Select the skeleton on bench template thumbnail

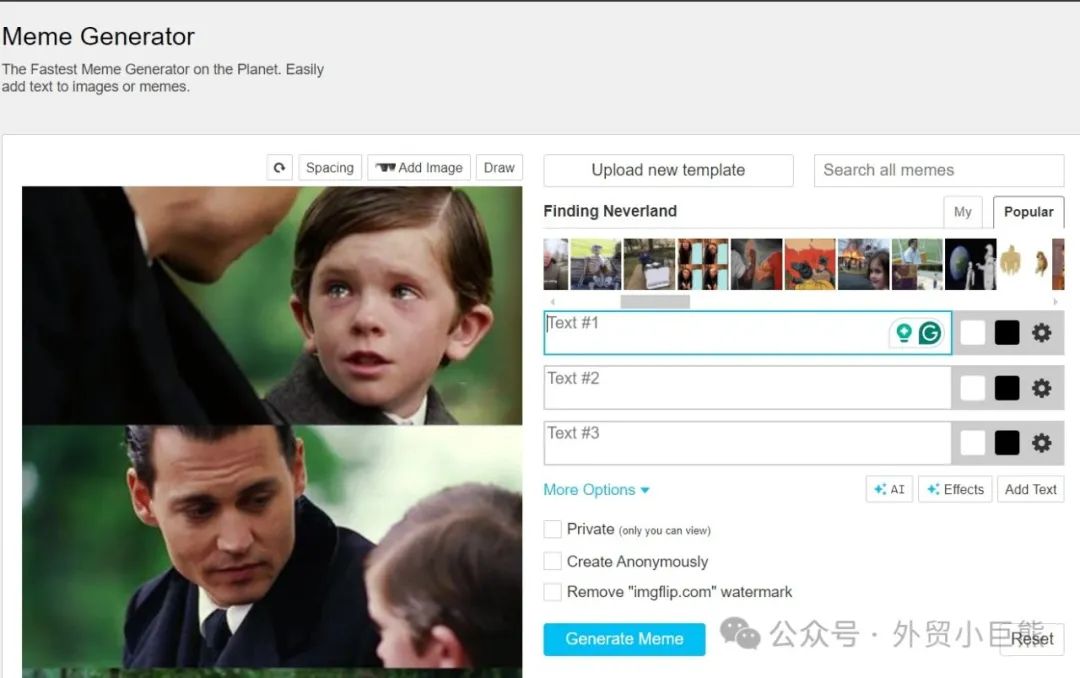(x=596, y=264)
